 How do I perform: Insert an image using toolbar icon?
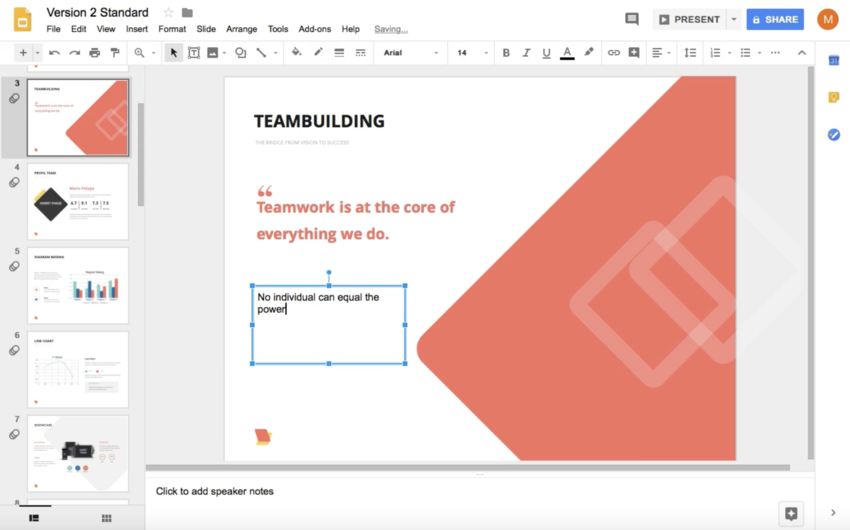pyautogui.click(x=212, y=53)
